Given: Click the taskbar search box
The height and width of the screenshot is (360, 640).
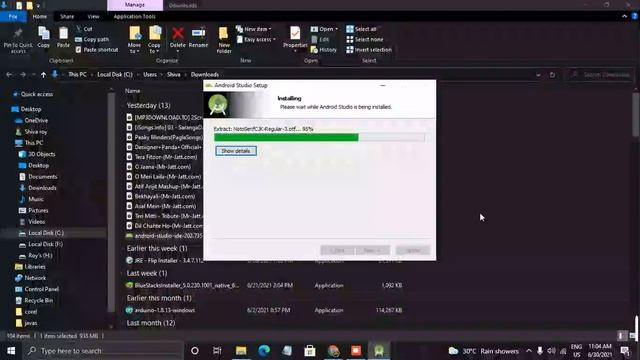Looking at the screenshot, I should [x=102, y=351].
